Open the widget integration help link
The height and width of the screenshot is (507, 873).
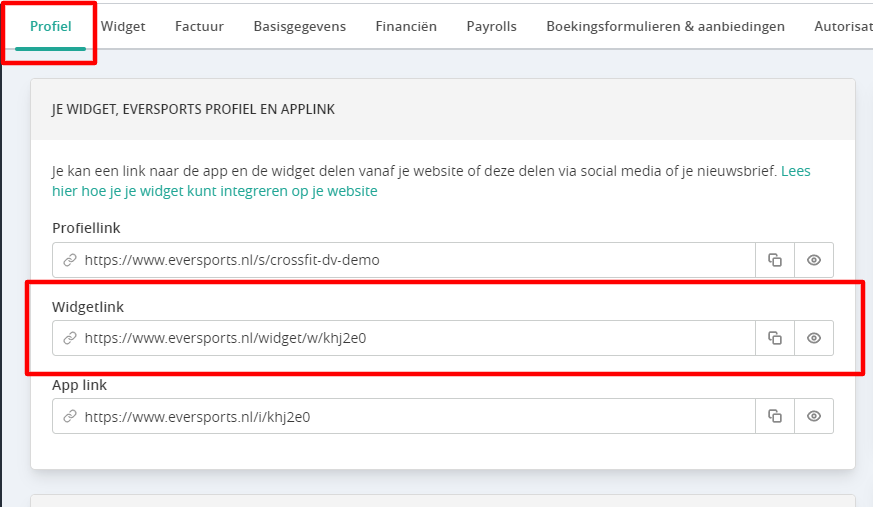pos(431,181)
